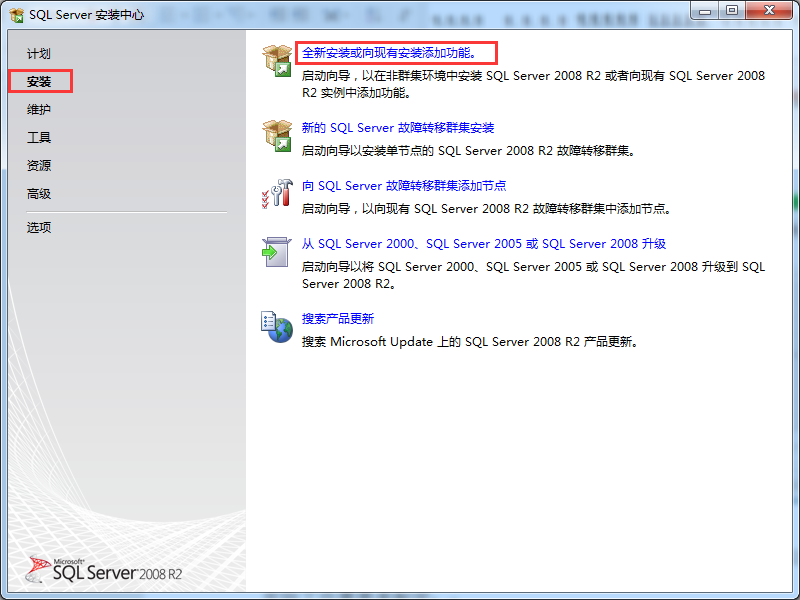
Task: Open the 选项 page
Action: click(39, 227)
